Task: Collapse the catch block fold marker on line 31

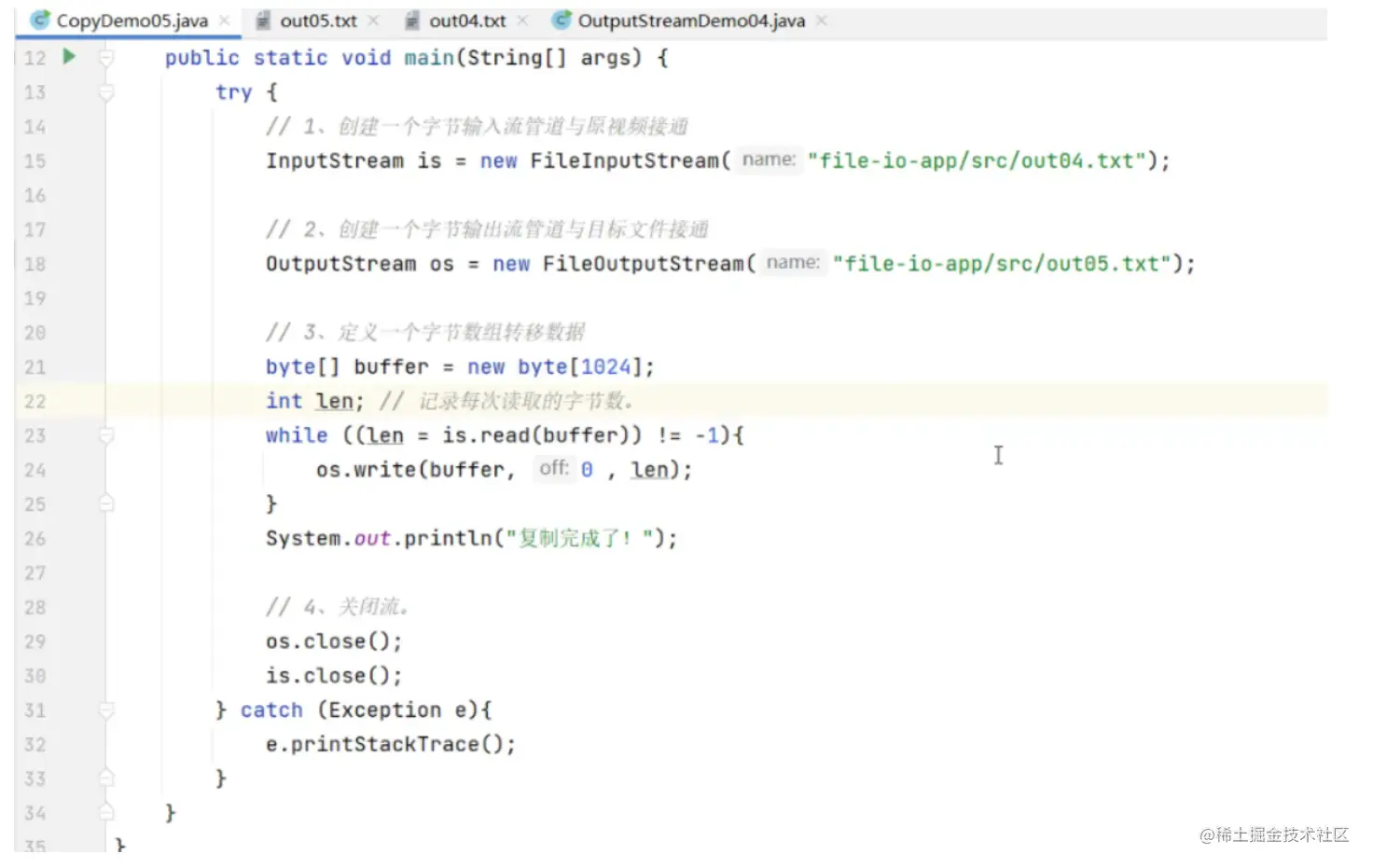Action: 106,710
